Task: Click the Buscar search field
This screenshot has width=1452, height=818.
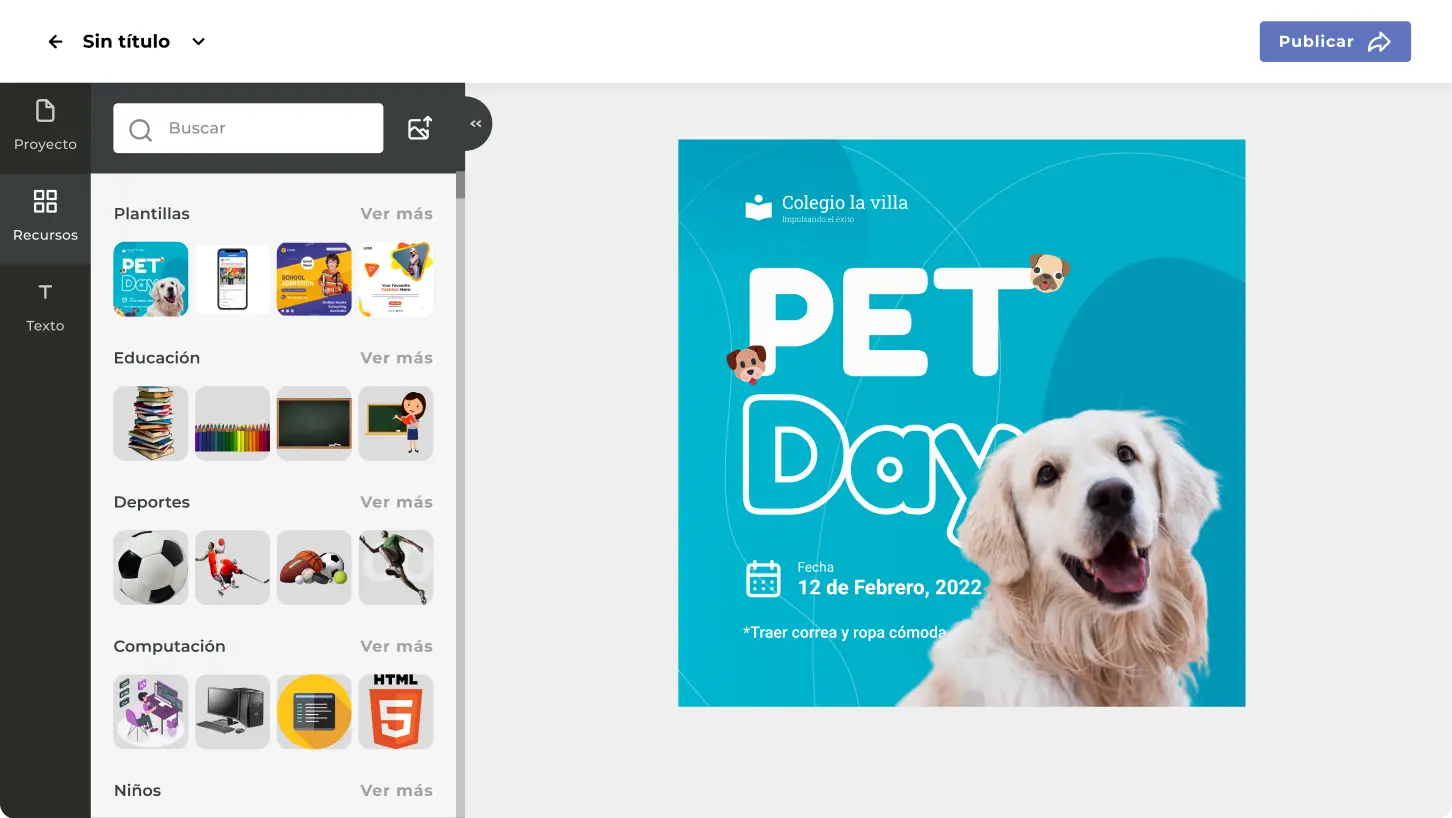Action: pyautogui.click(x=248, y=128)
